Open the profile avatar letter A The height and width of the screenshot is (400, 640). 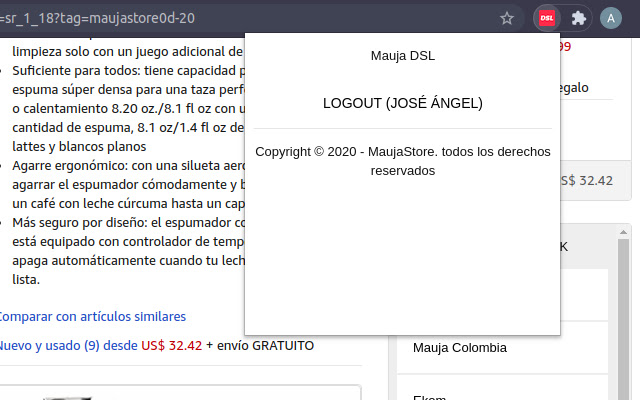point(611,18)
